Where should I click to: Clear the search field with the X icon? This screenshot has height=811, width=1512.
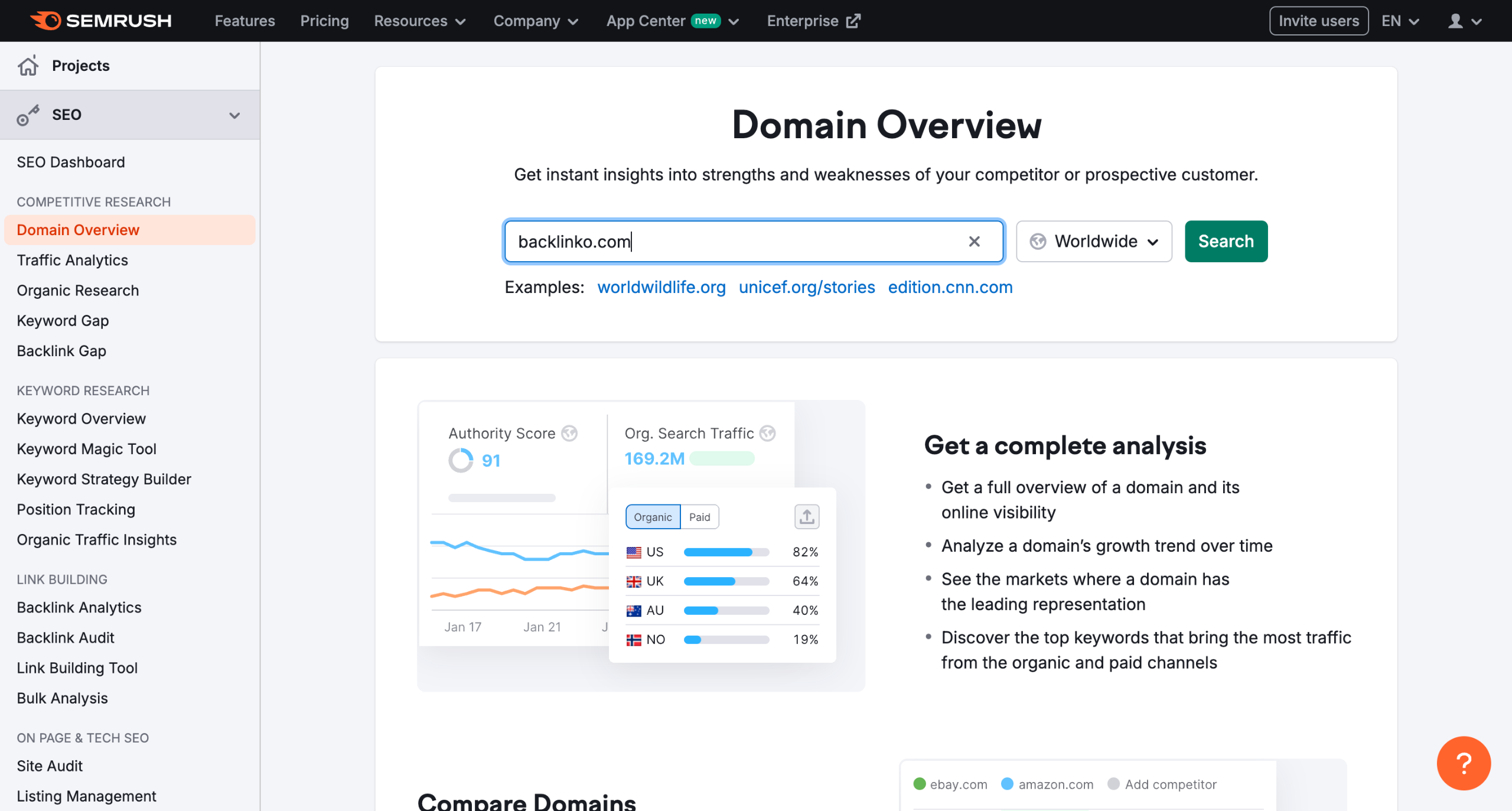[x=973, y=241]
